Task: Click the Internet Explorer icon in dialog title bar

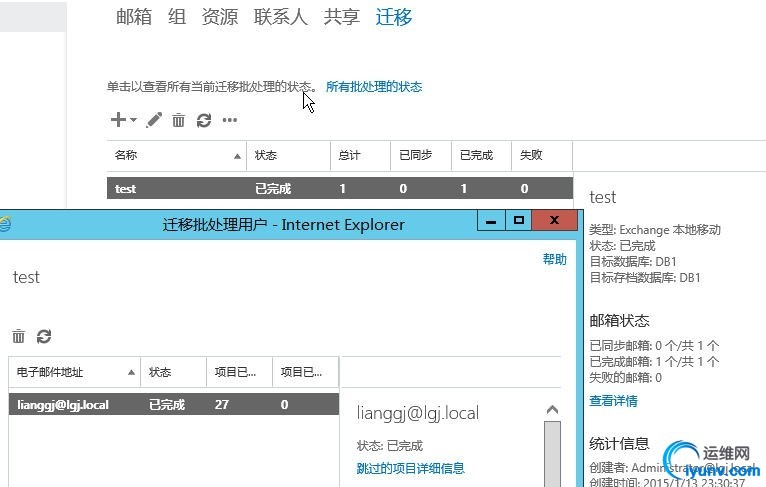Action: tap(5, 224)
